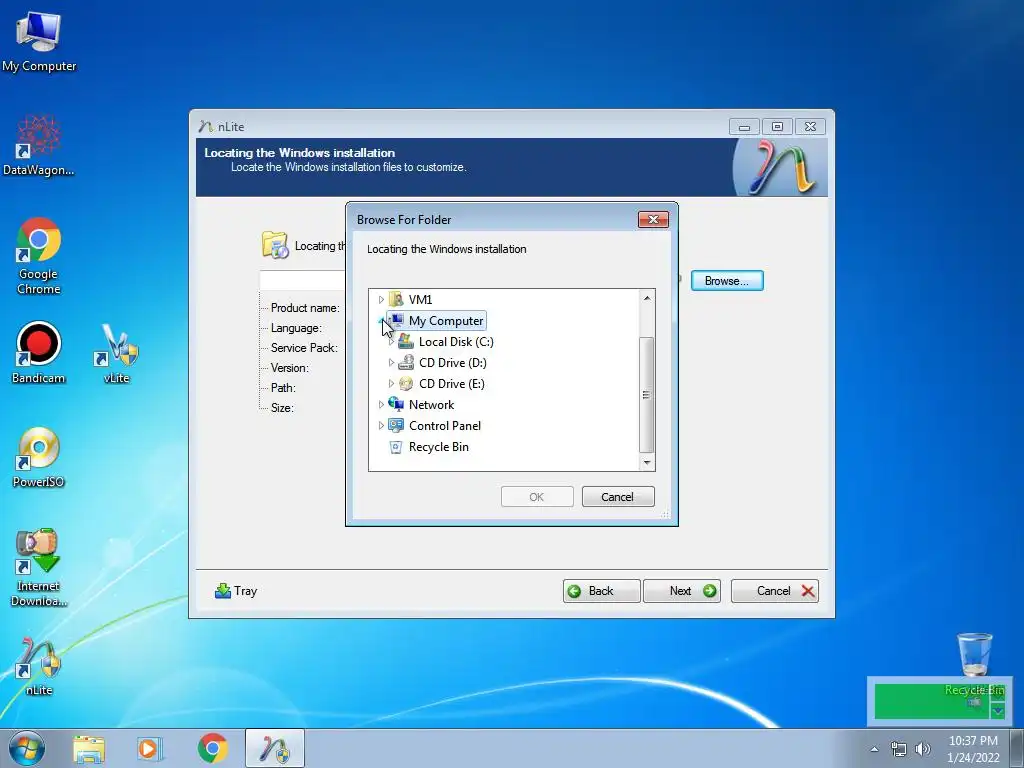
Task: Select Network in folder tree
Action: (x=431, y=405)
